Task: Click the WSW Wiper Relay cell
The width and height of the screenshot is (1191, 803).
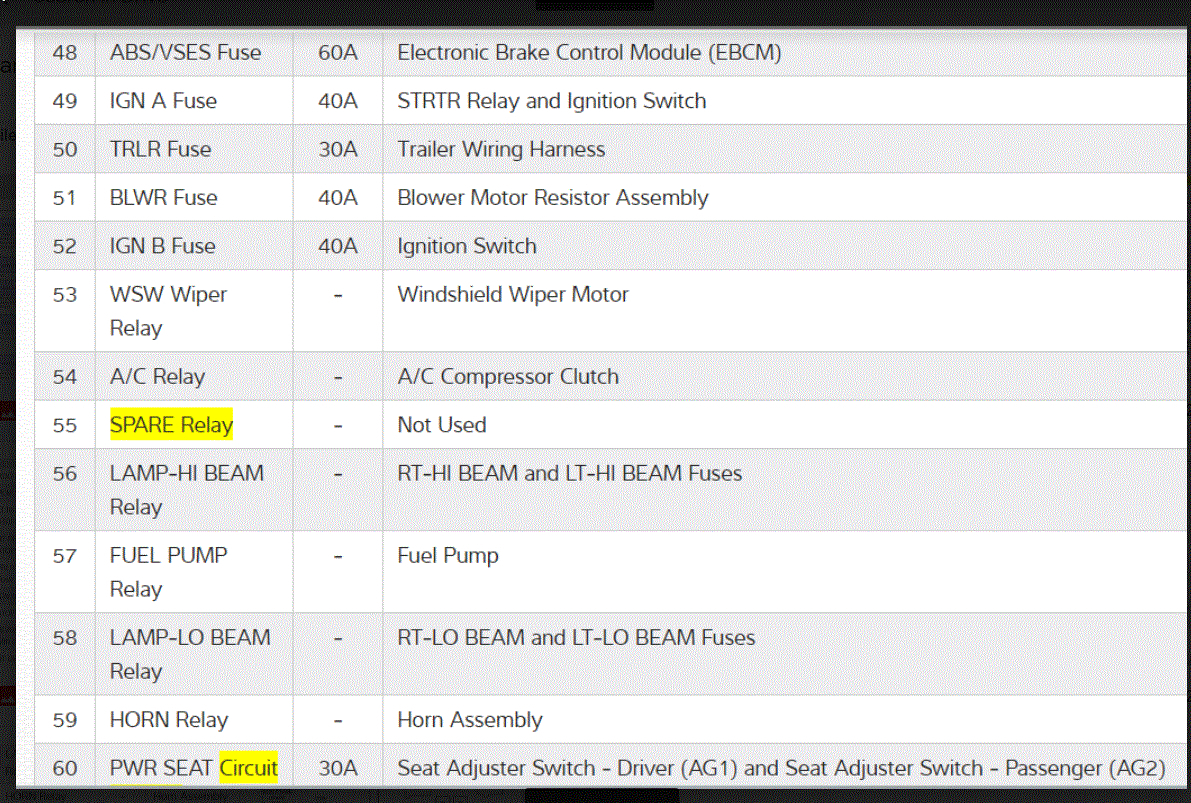Action: pyautogui.click(x=168, y=311)
